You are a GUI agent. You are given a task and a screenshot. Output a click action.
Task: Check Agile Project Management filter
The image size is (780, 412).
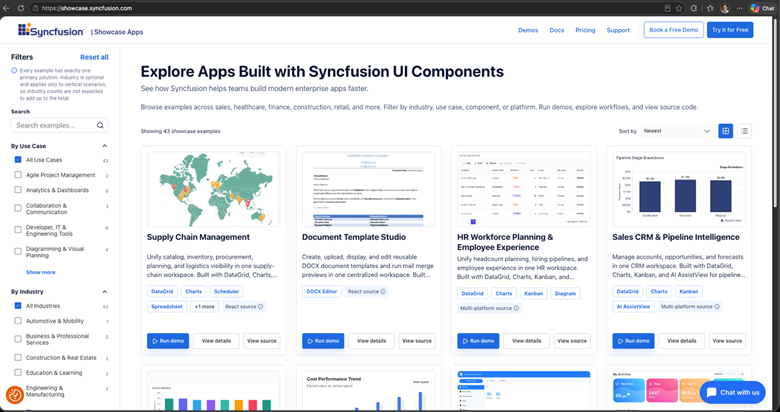(x=18, y=175)
